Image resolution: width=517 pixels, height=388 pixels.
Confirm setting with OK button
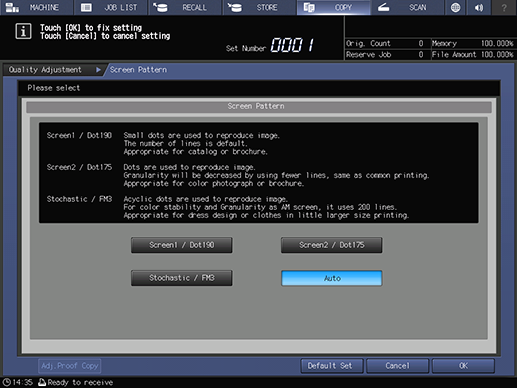click(463, 366)
